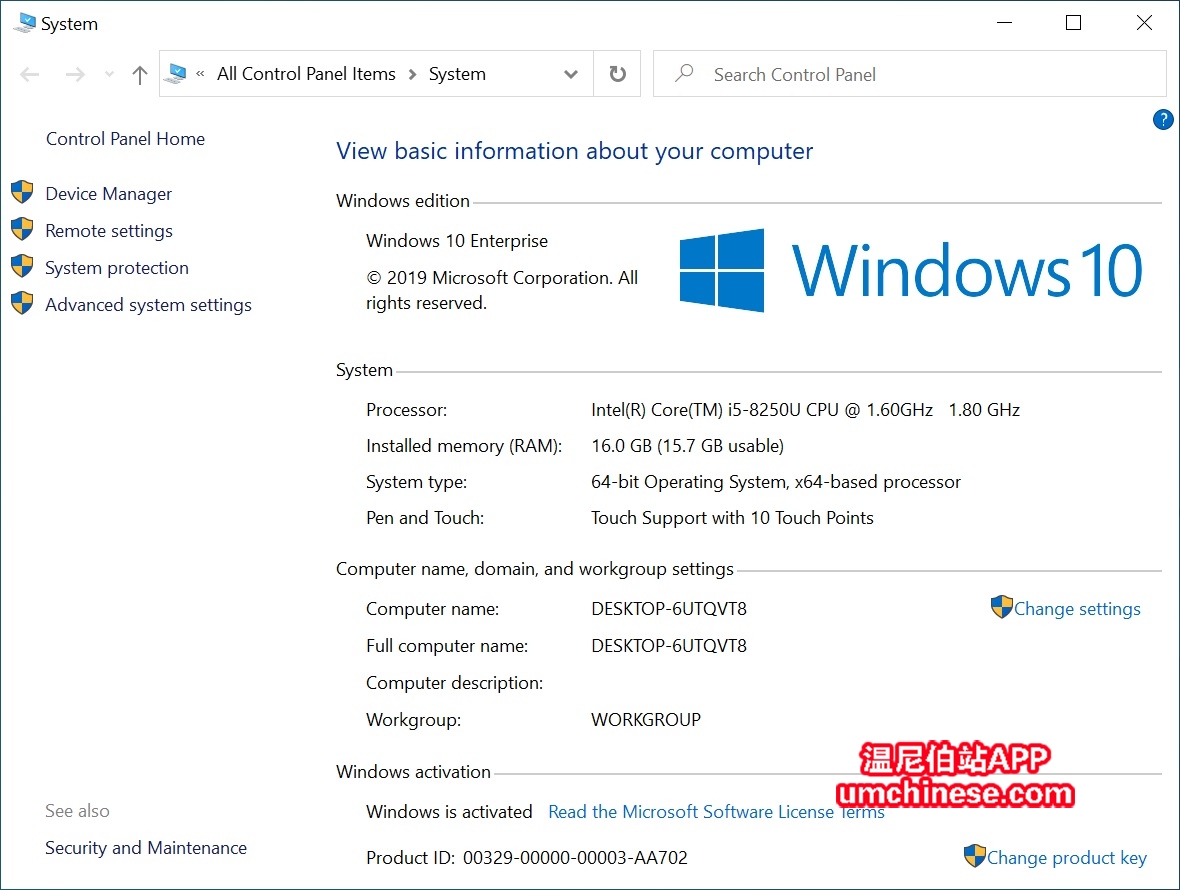Click the Windows is activated text
Image resolution: width=1180 pixels, height=890 pixels.
(449, 812)
